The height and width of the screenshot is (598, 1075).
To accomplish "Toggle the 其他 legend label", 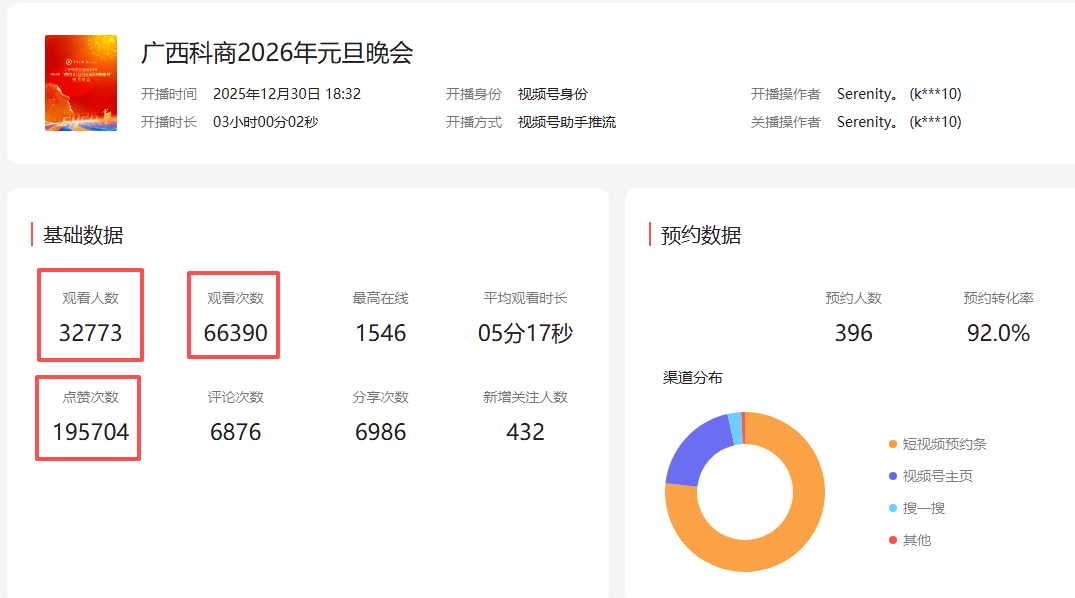I will pos(916,540).
